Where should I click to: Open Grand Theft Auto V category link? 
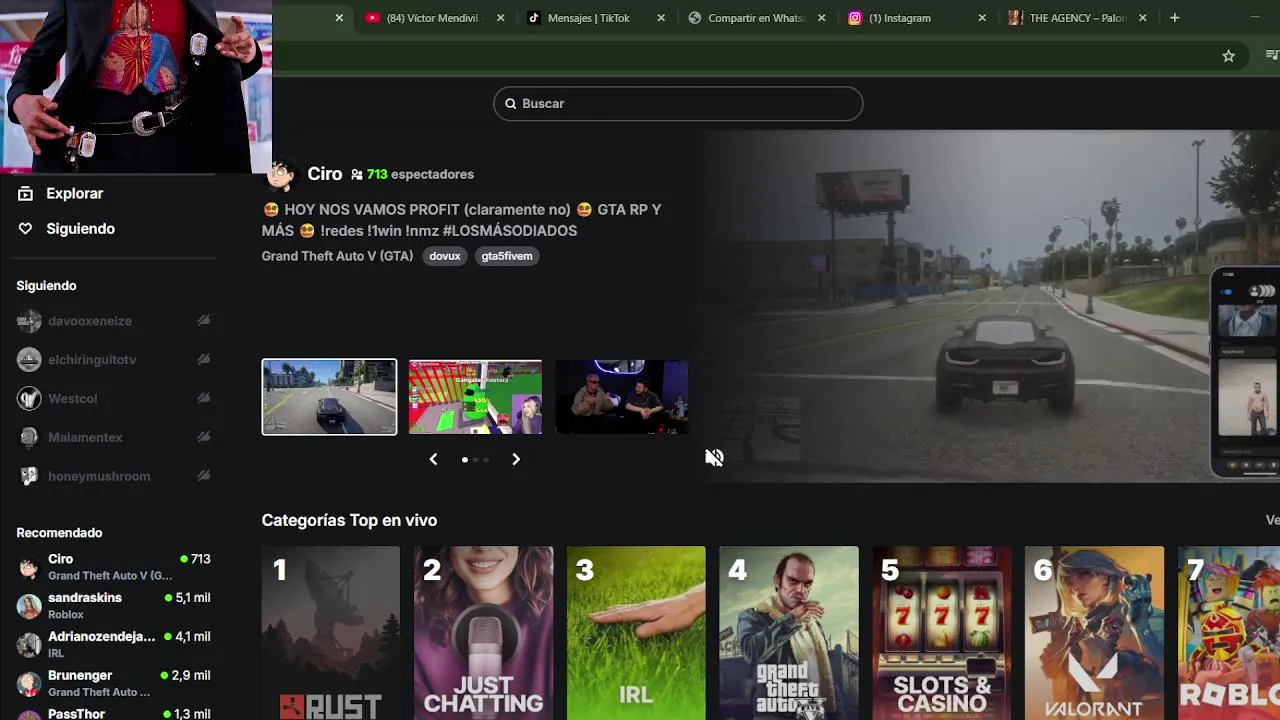click(x=337, y=256)
